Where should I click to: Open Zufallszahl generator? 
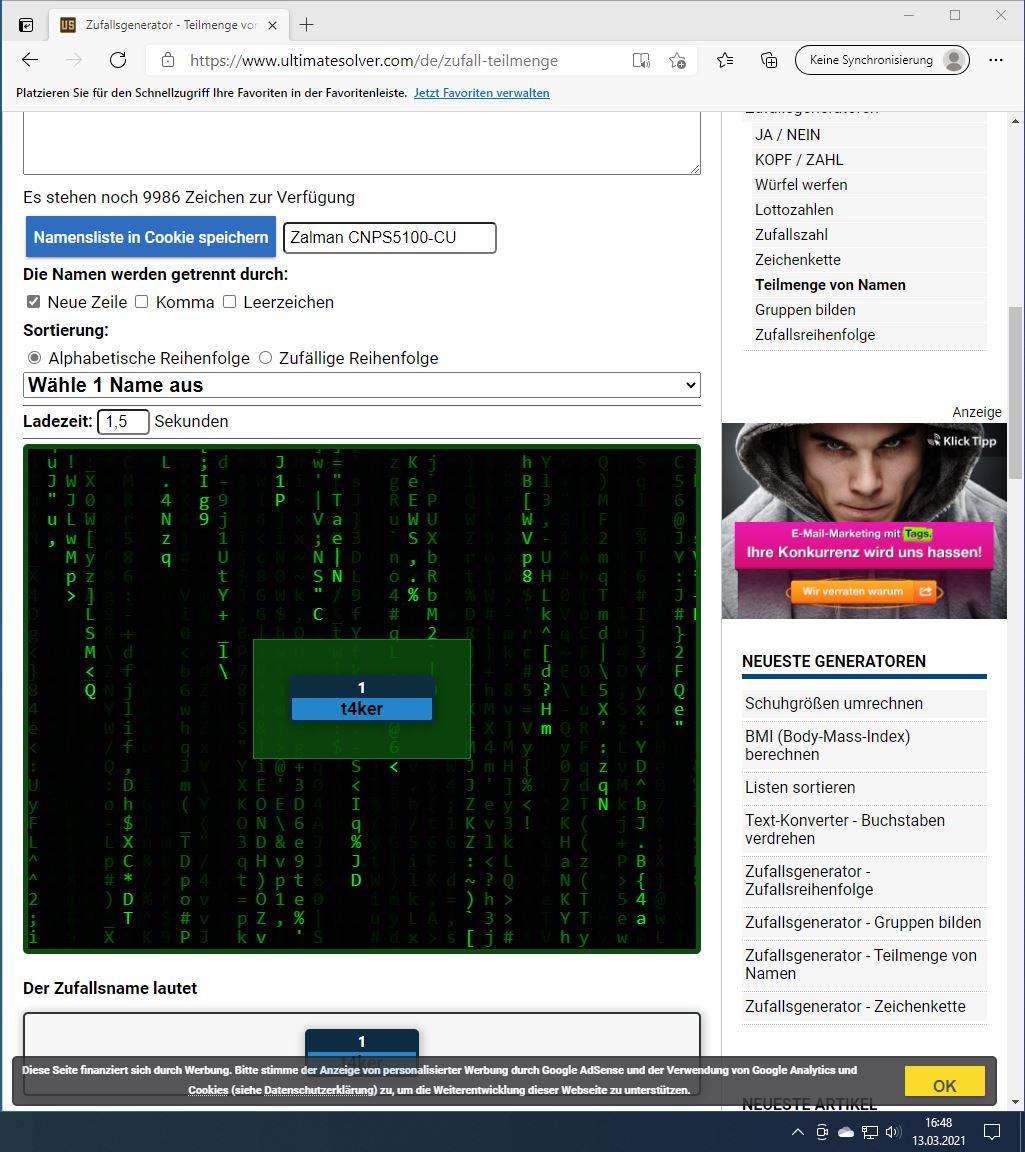tap(791, 235)
